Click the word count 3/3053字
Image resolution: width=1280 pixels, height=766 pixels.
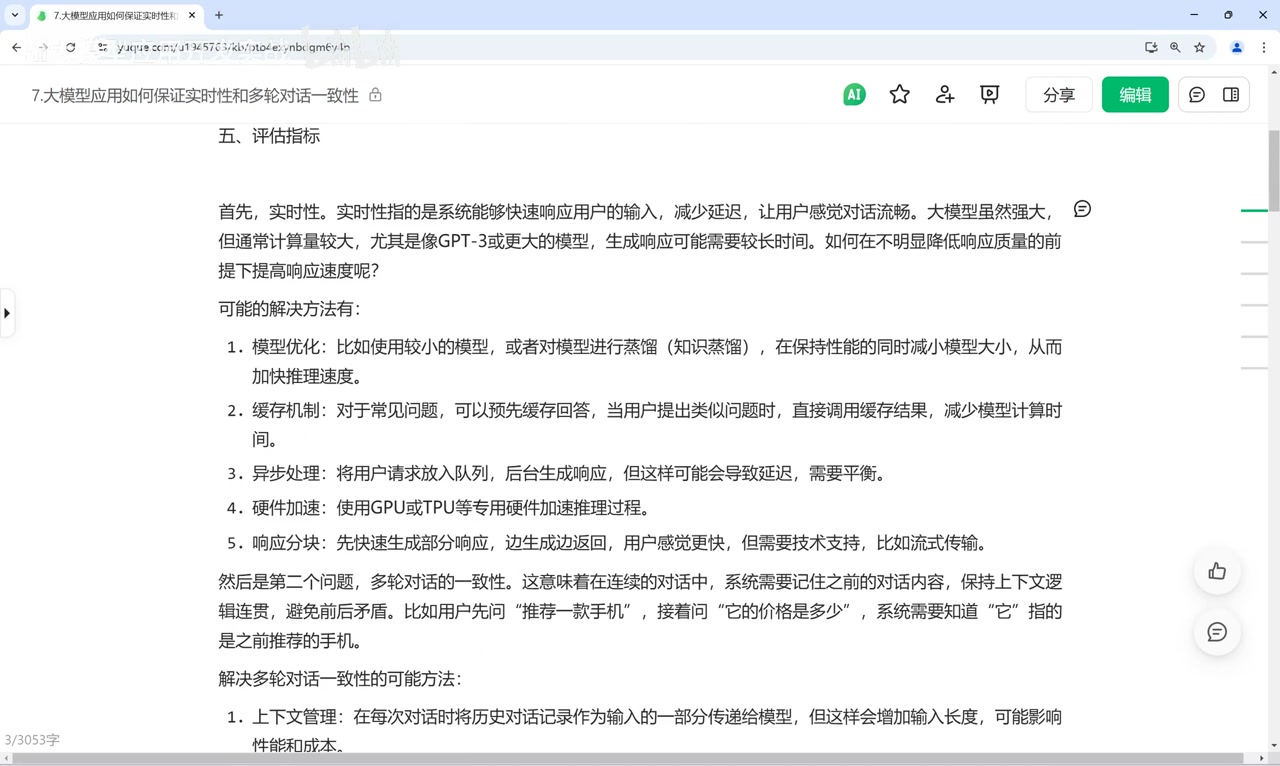(32, 740)
